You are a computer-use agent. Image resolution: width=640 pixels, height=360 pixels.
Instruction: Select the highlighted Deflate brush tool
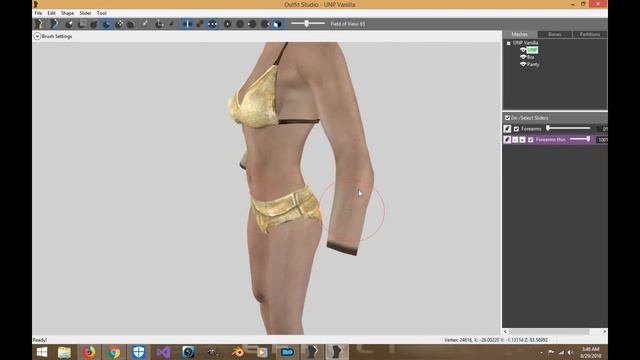107,24
